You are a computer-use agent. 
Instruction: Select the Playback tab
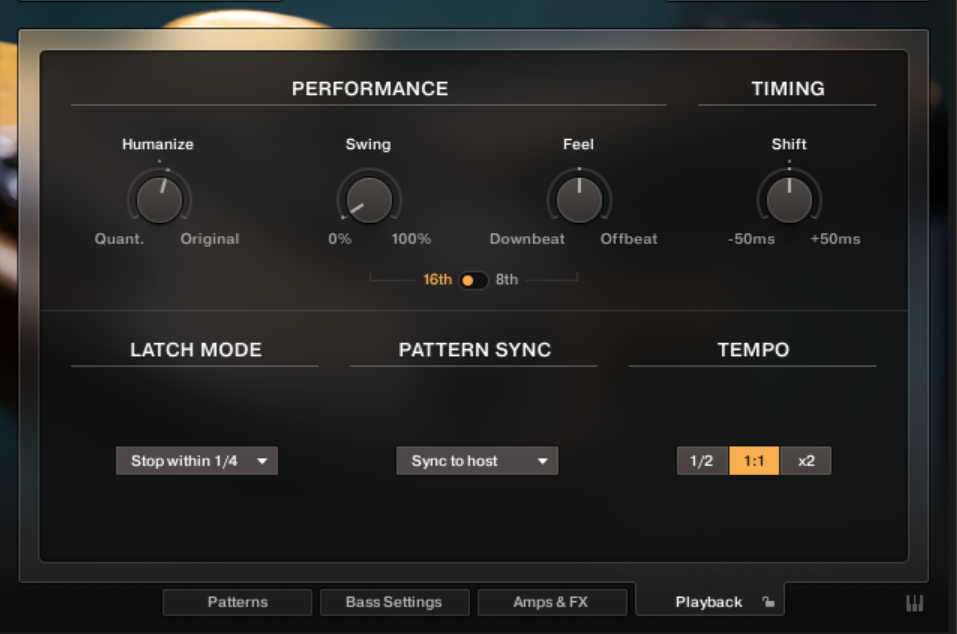710,601
